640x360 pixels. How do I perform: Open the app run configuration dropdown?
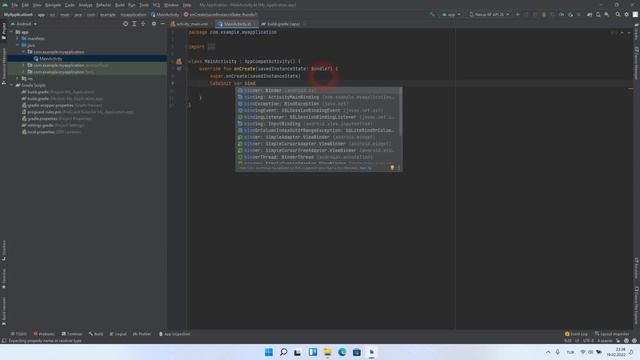tap(451, 15)
